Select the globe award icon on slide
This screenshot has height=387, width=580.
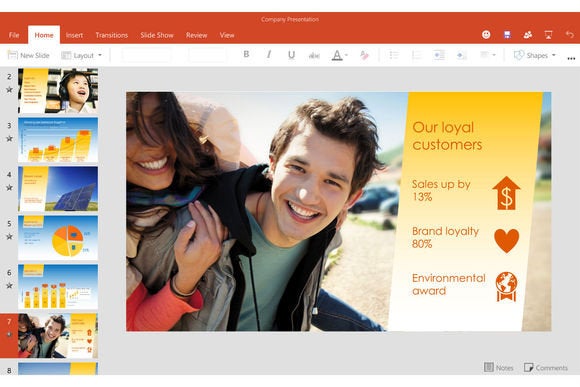(506, 287)
